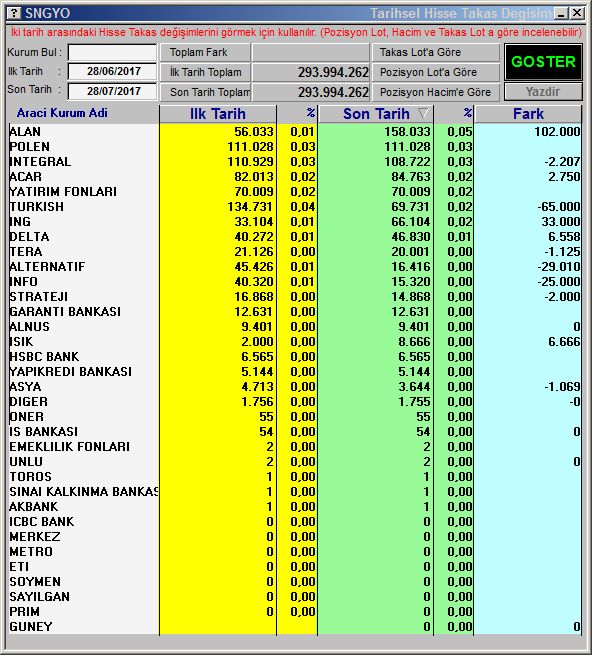Screen dimensions: 592x655
Task: Click the Kurum Bul search field
Action: (x=112, y=53)
